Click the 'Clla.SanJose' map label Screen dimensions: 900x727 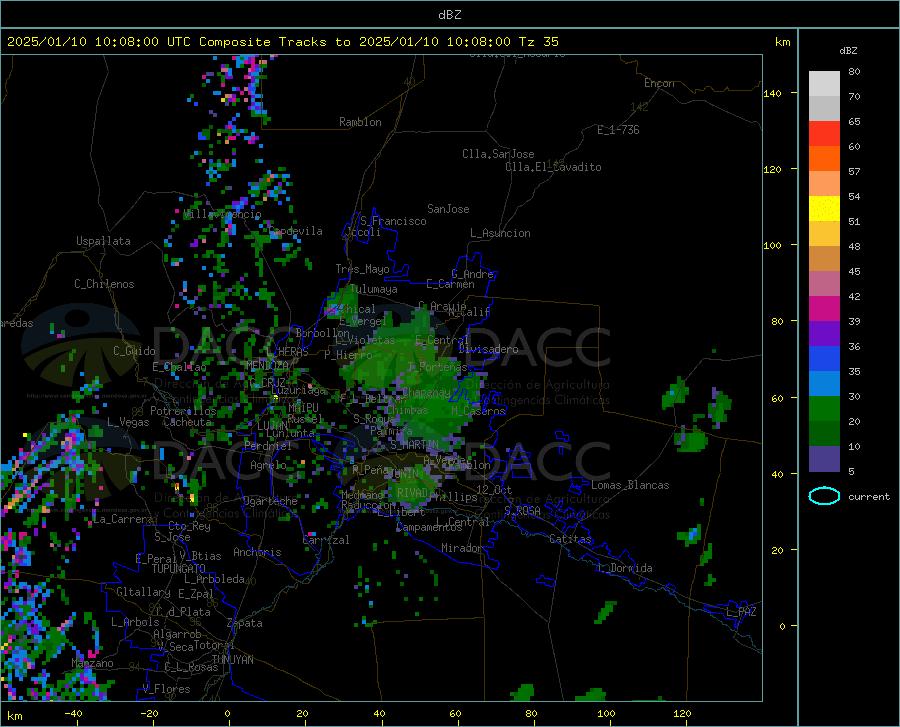[x=498, y=154]
